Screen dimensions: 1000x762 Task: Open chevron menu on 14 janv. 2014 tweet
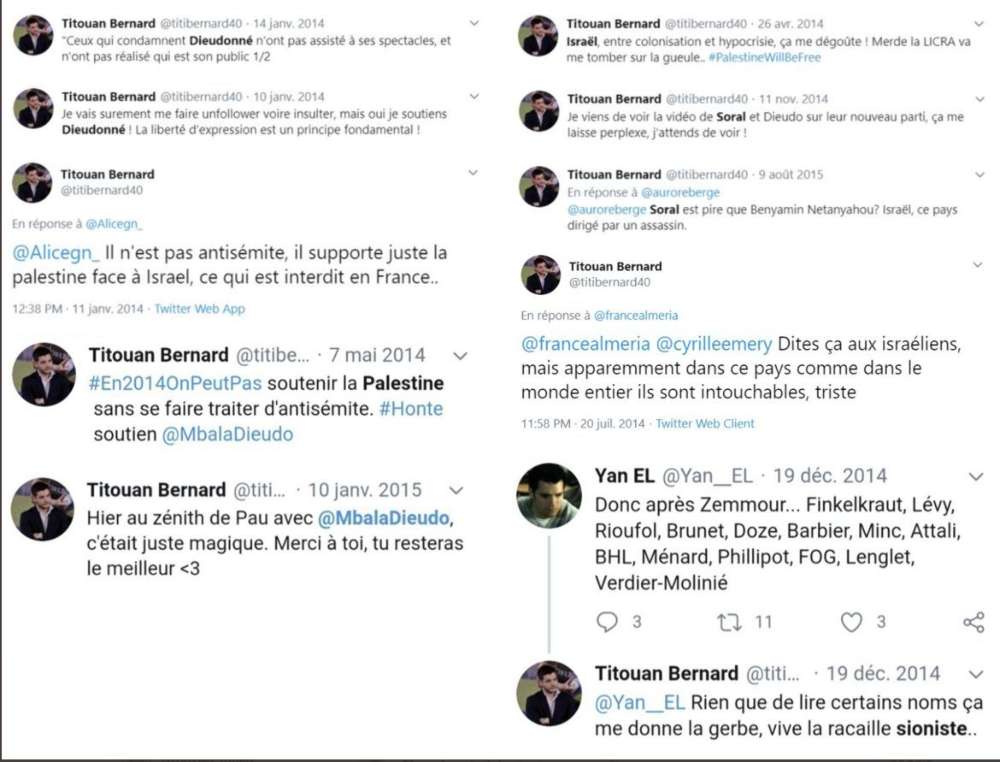[474, 23]
